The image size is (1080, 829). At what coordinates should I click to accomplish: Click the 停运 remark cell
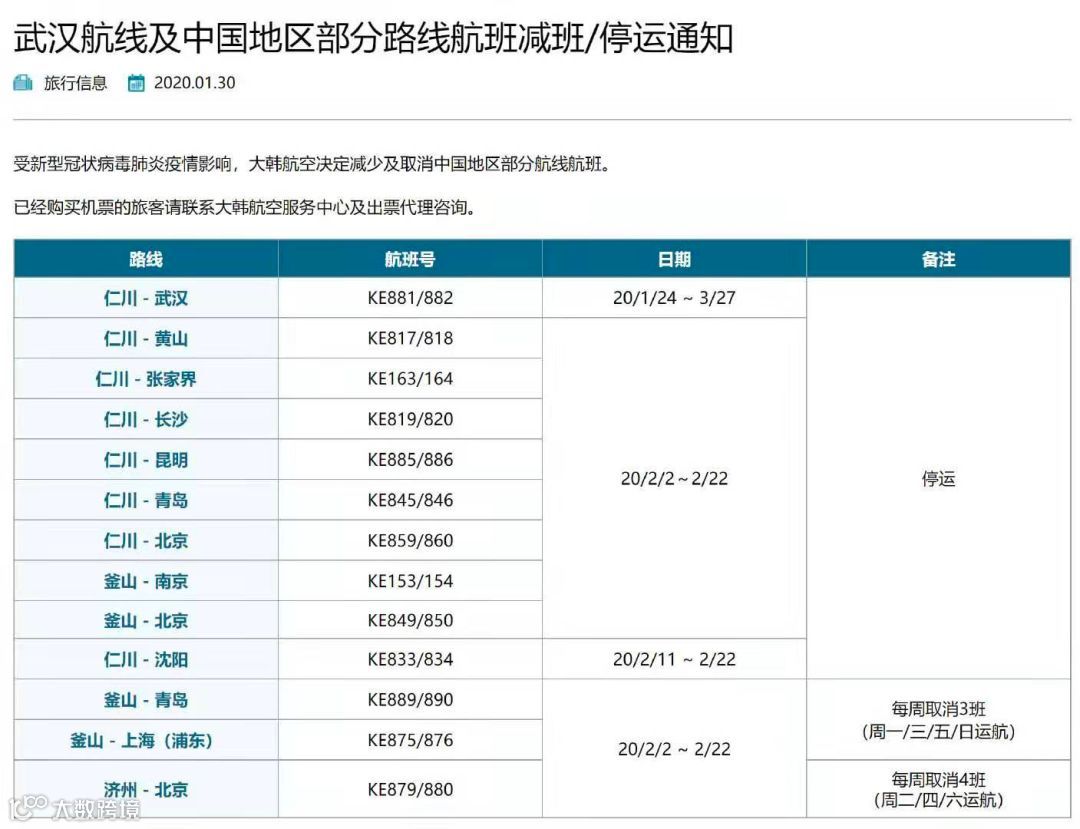click(939, 479)
